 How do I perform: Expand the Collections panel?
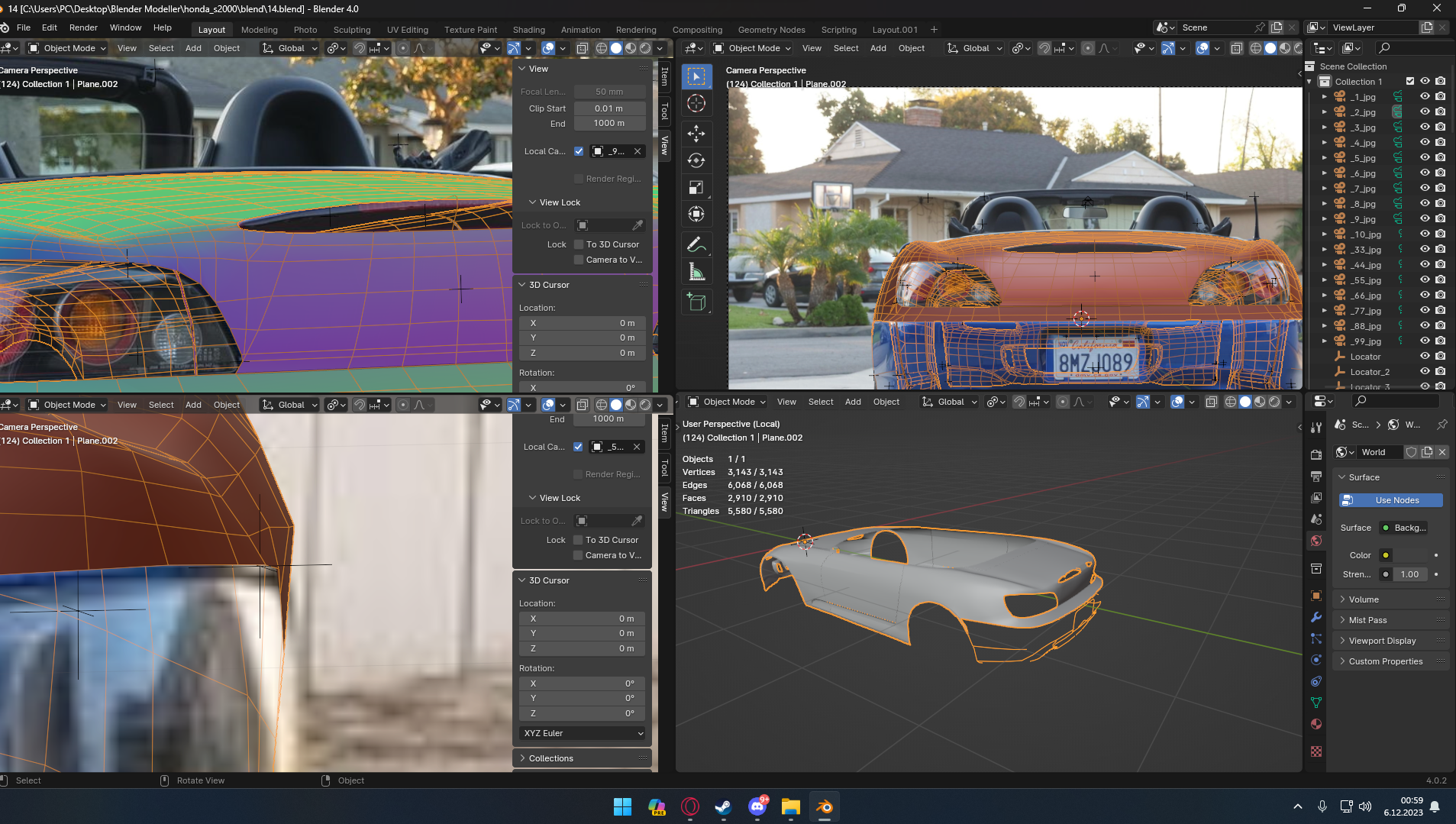(x=550, y=758)
